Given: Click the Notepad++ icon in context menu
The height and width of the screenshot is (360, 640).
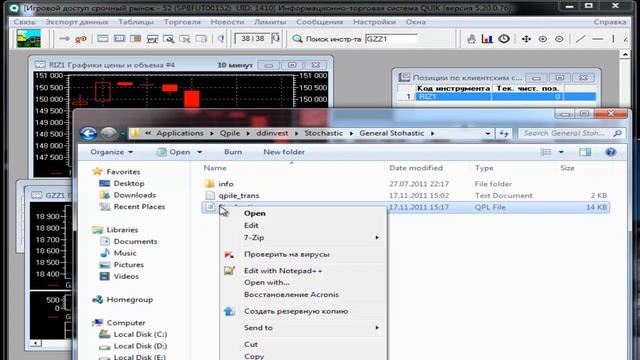Looking at the screenshot, I should coord(229,271).
